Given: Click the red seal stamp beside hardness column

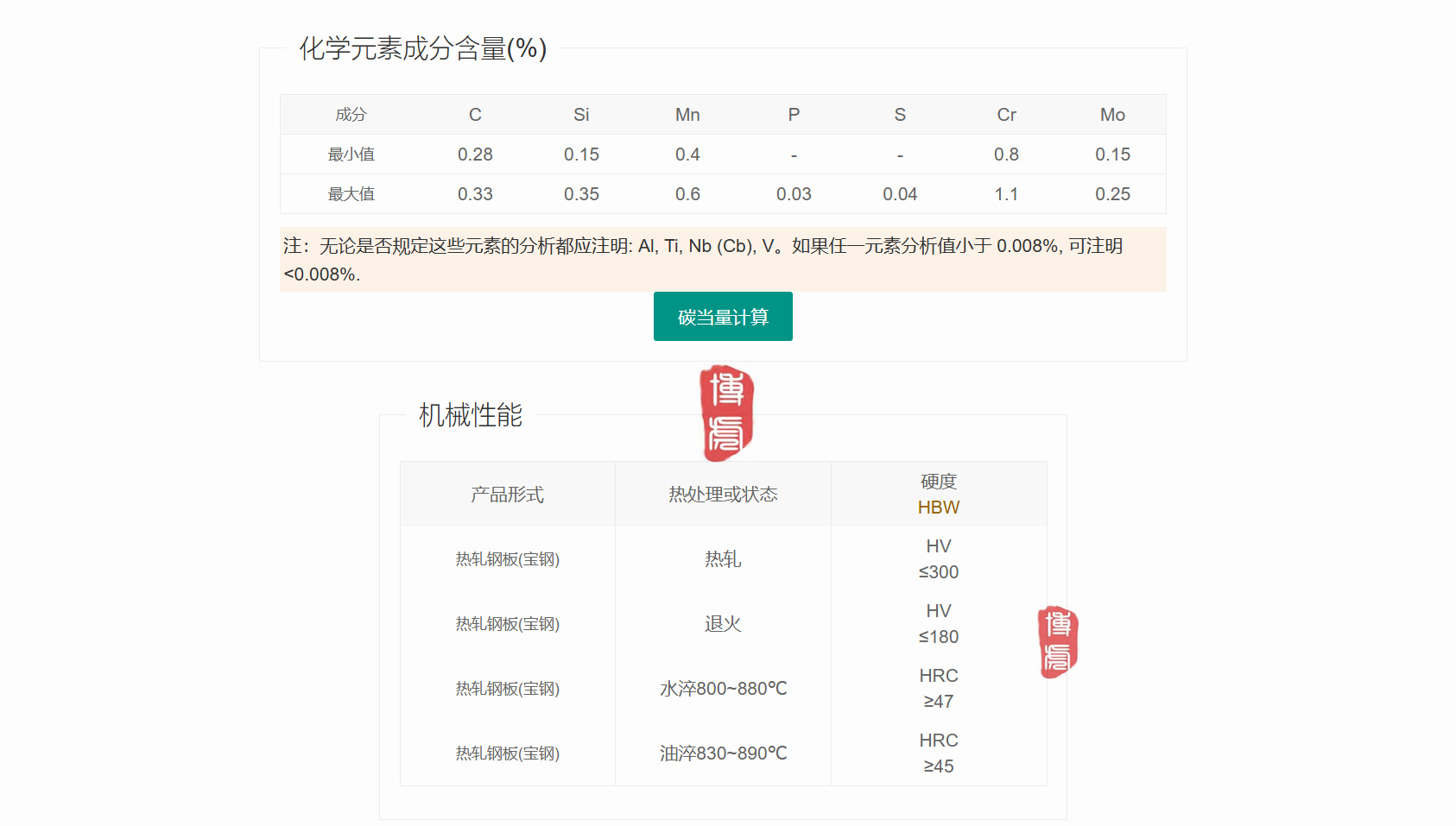Looking at the screenshot, I should [1058, 642].
